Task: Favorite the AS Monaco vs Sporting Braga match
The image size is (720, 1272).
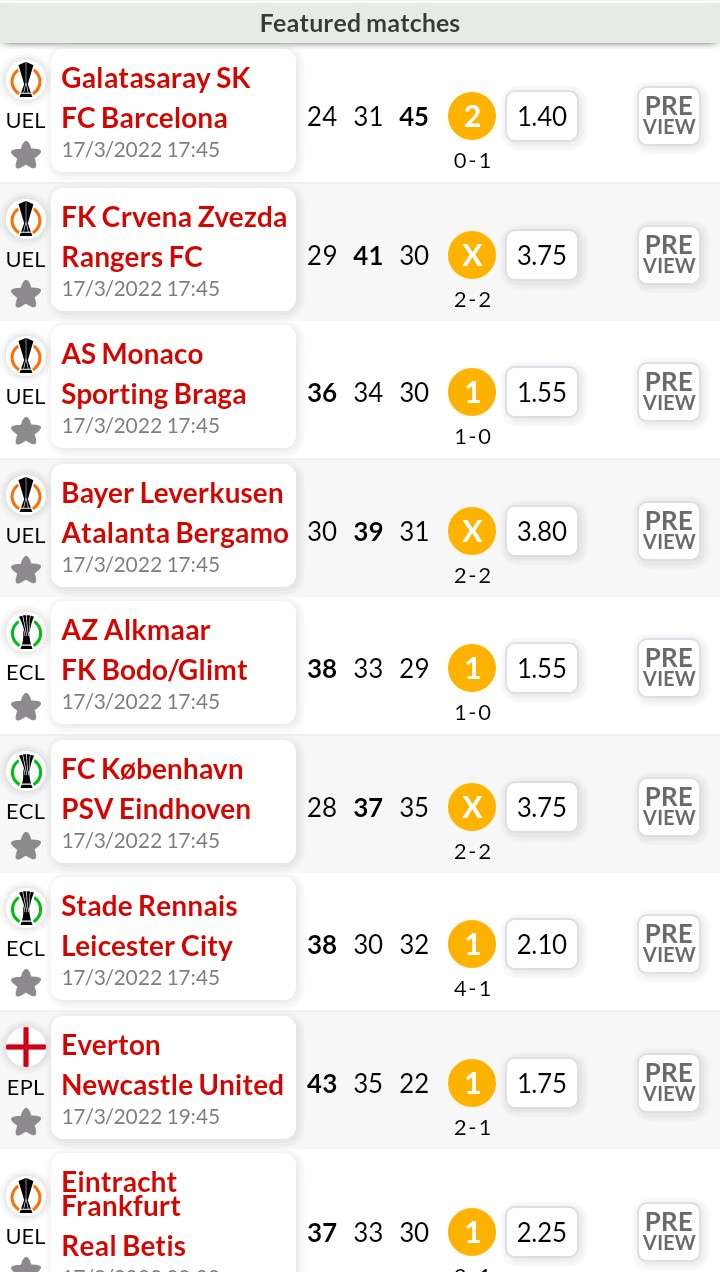Action: coord(26,431)
